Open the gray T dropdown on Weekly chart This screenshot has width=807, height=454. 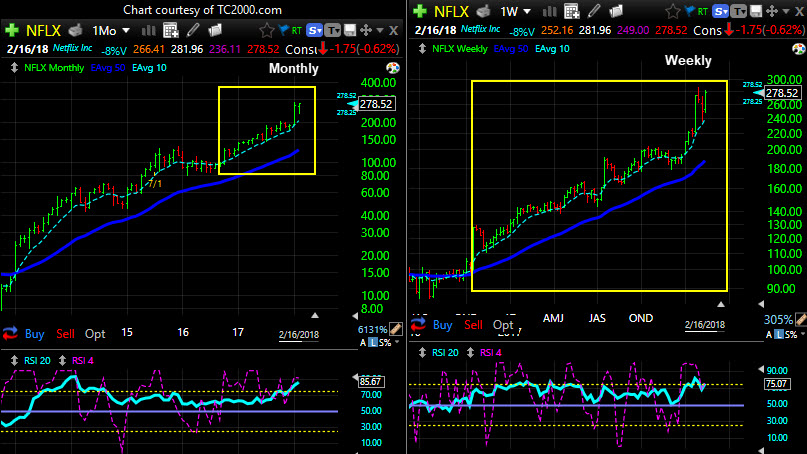click(739, 11)
